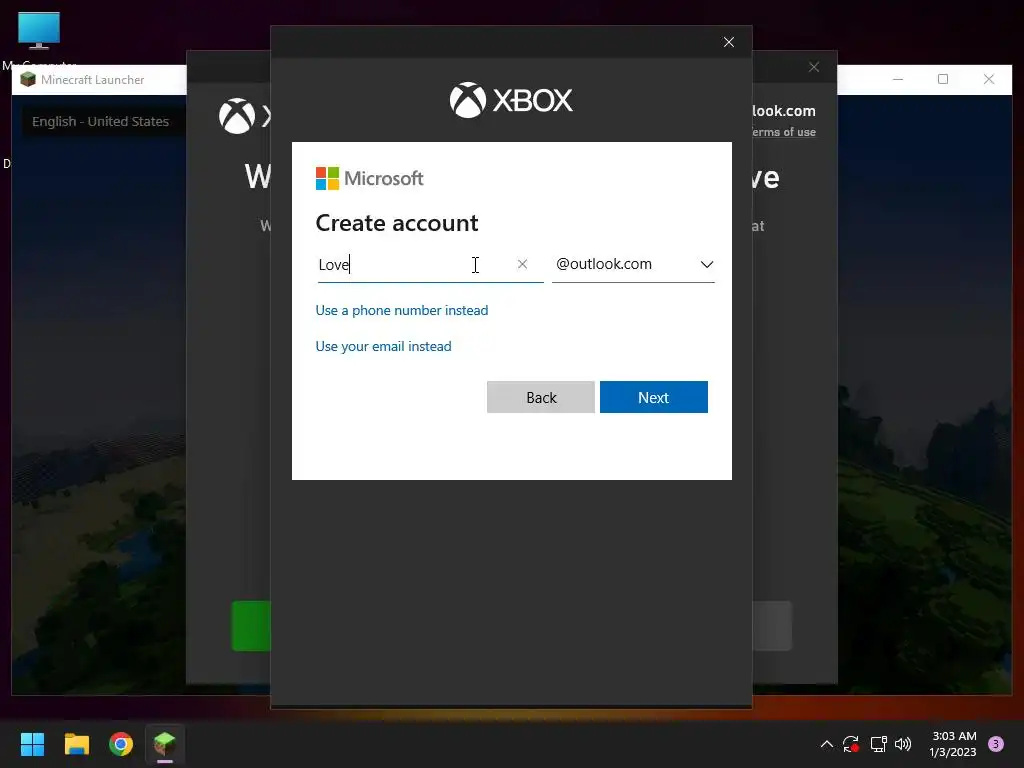Click the Minecraft Launcher title bar icon
The width and height of the screenshot is (1024, 768).
(28, 80)
